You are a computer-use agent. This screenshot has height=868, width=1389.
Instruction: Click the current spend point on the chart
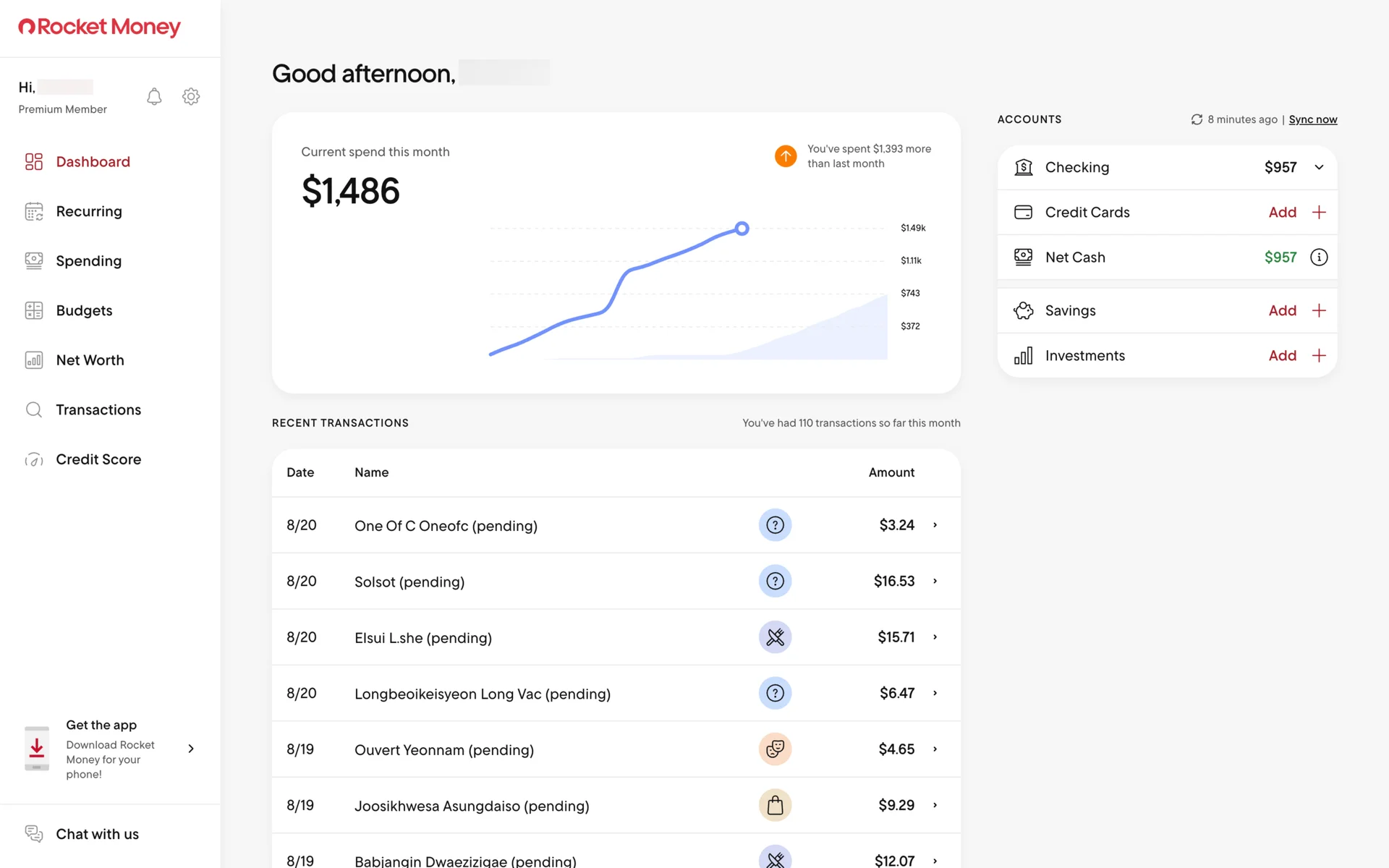742,229
